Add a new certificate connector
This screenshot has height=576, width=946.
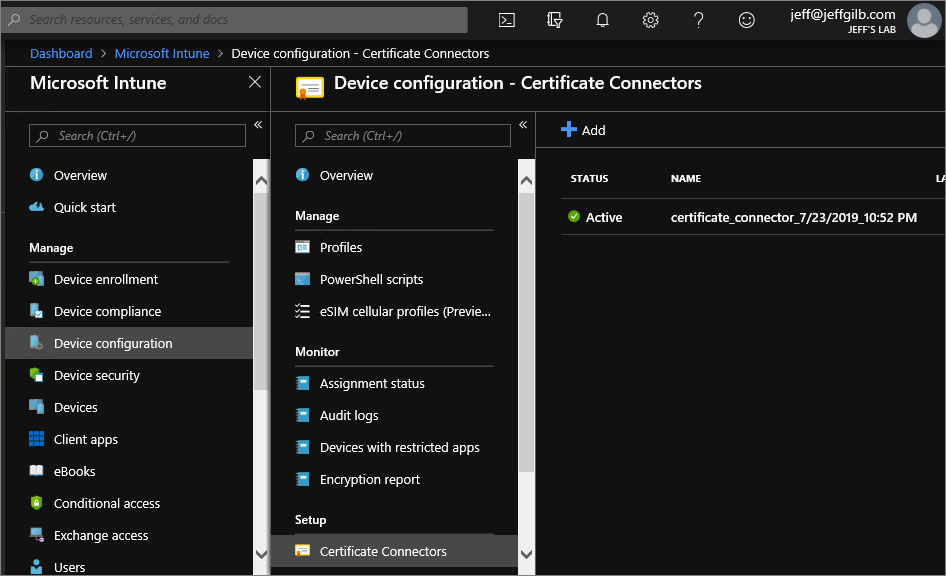(583, 130)
